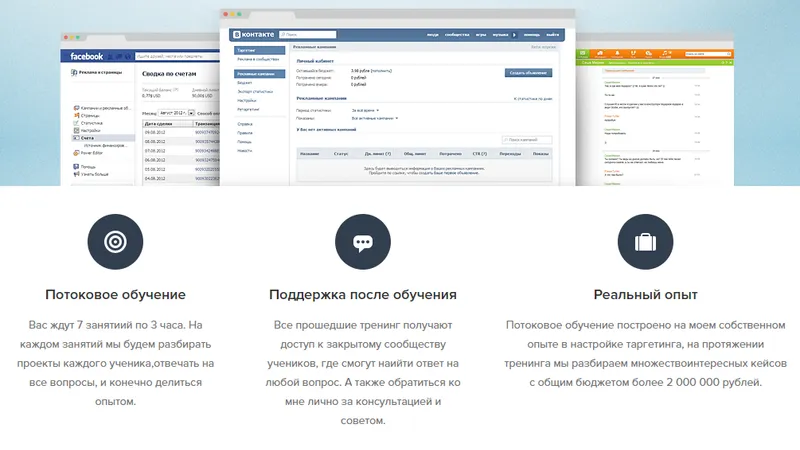Click the Реклама и страницы icon in Facebook
The height and width of the screenshot is (450, 800).
pos(74,72)
